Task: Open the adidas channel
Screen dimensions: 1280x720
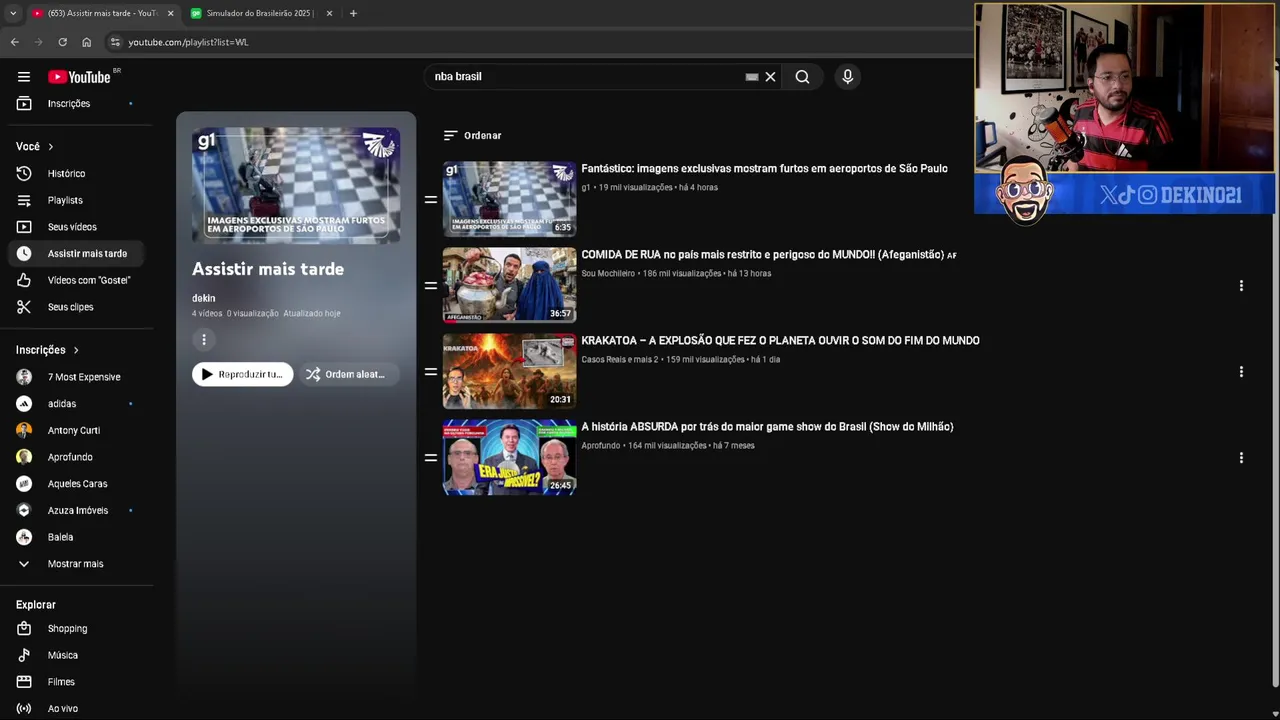Action: (x=77, y=404)
